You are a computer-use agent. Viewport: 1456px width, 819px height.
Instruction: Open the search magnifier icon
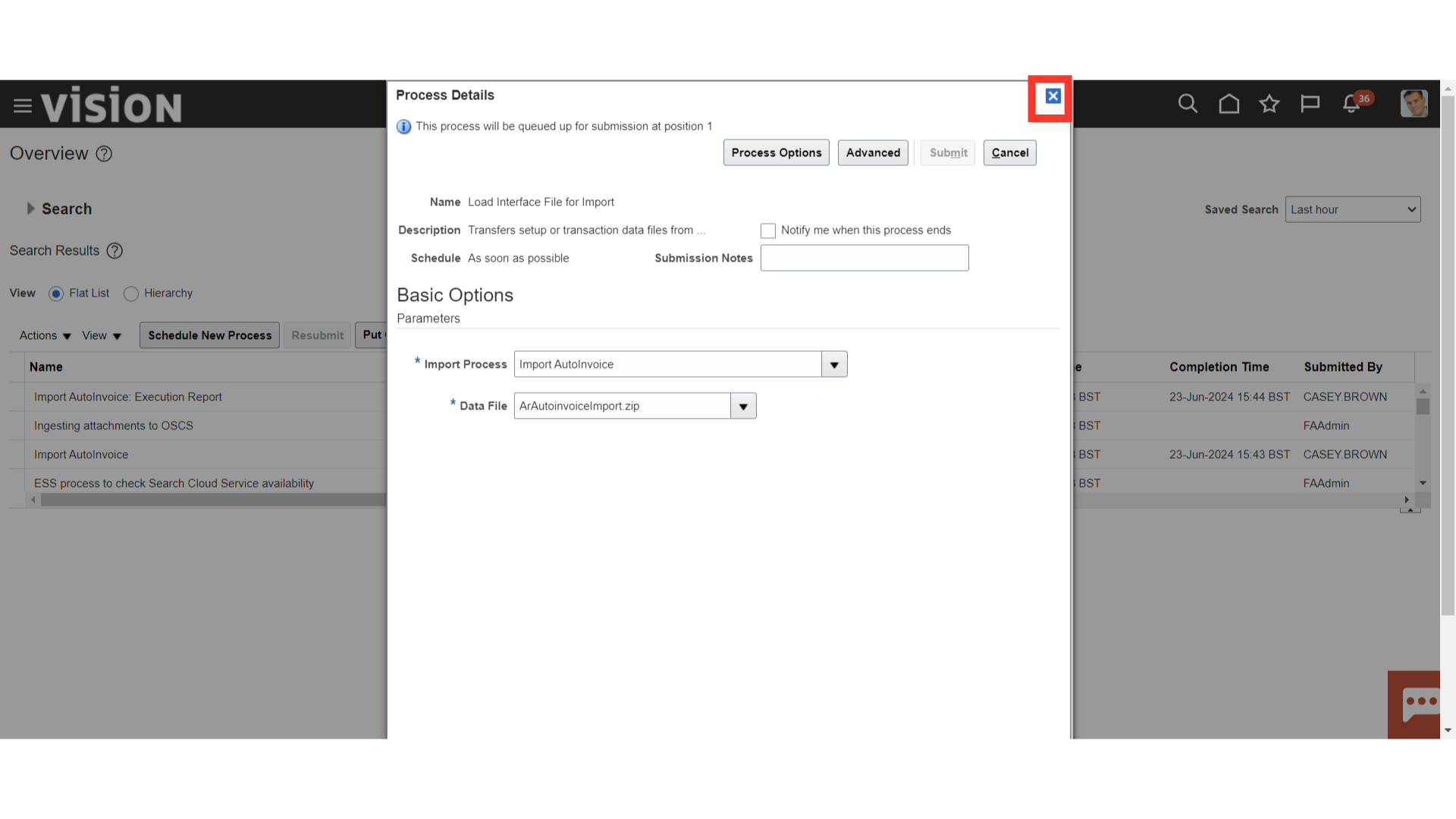click(1188, 103)
